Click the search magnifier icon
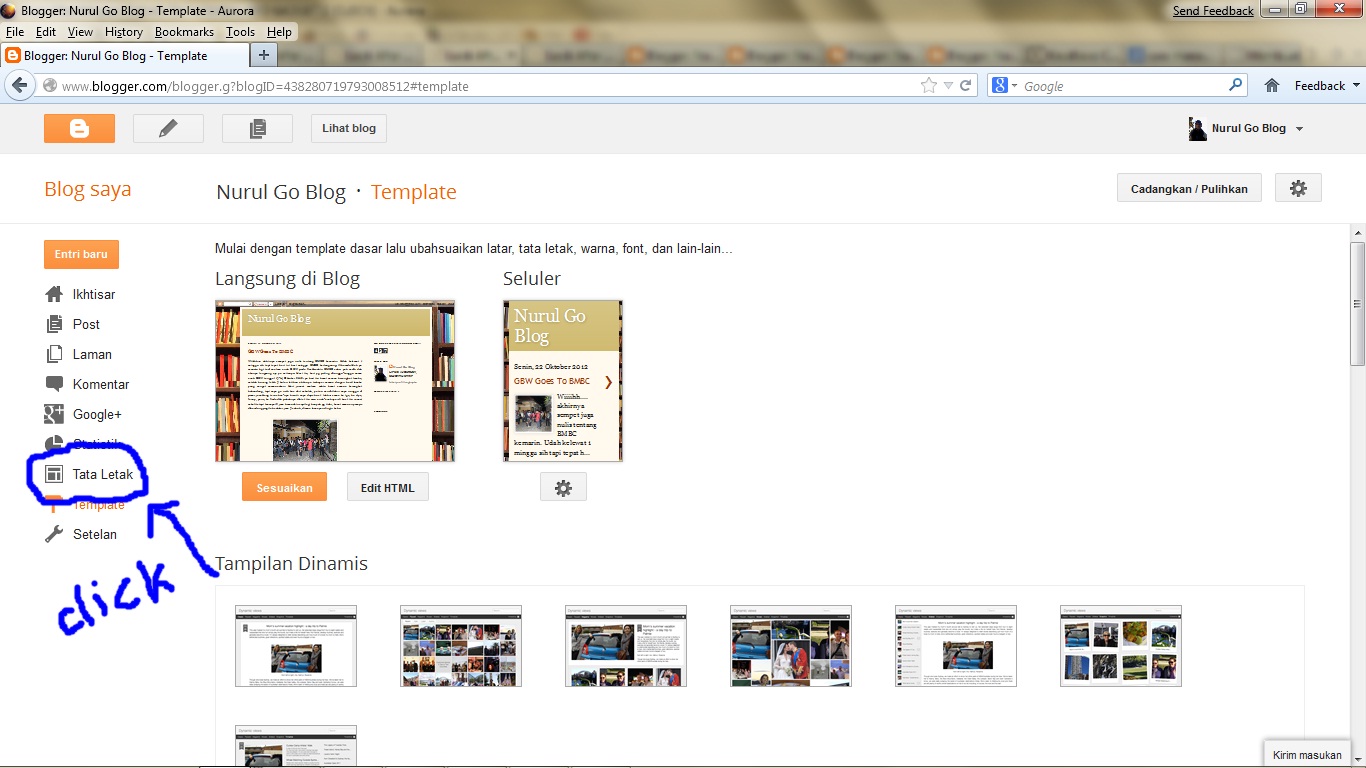1366x768 pixels. point(1236,86)
